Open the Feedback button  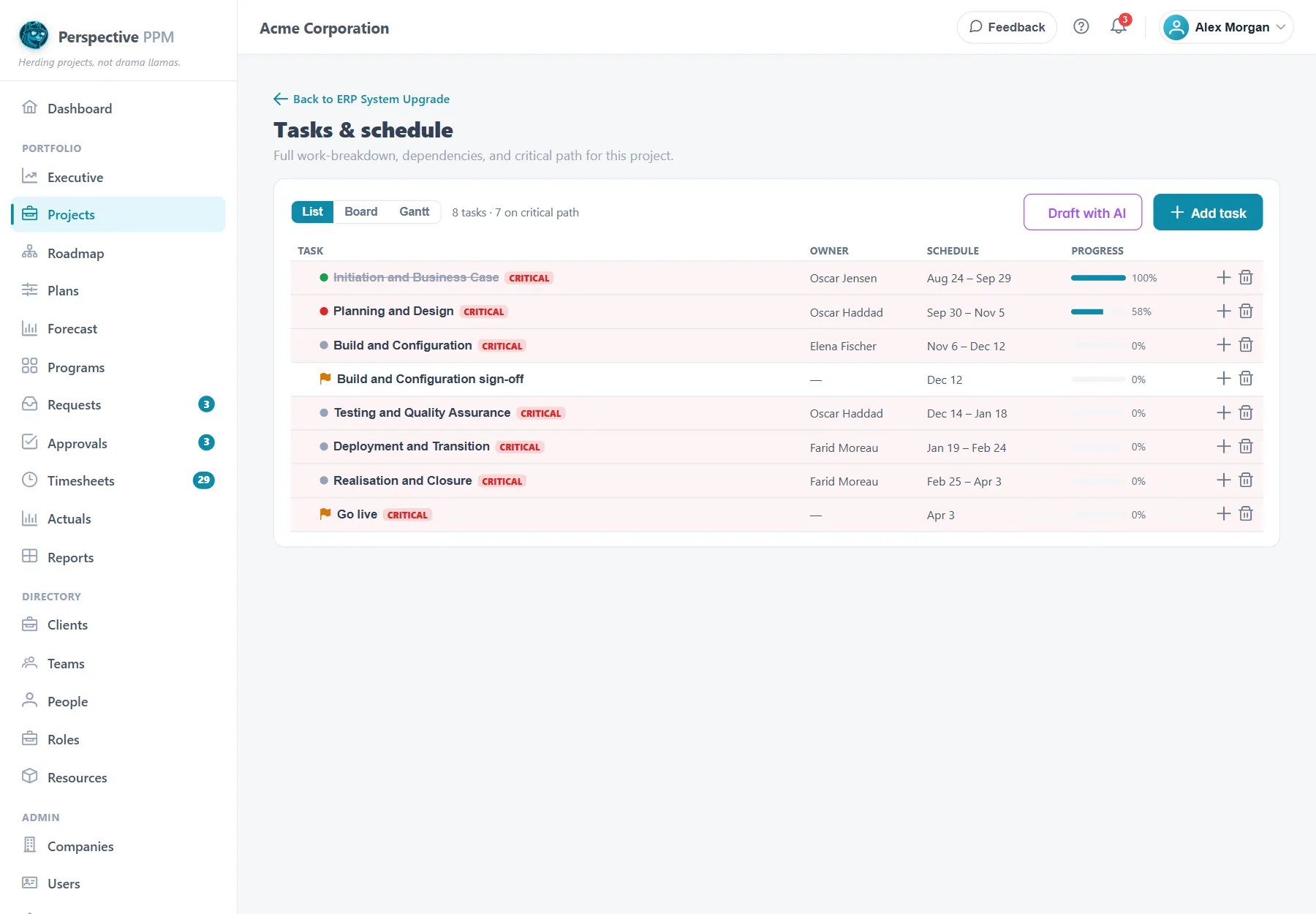1007,27
